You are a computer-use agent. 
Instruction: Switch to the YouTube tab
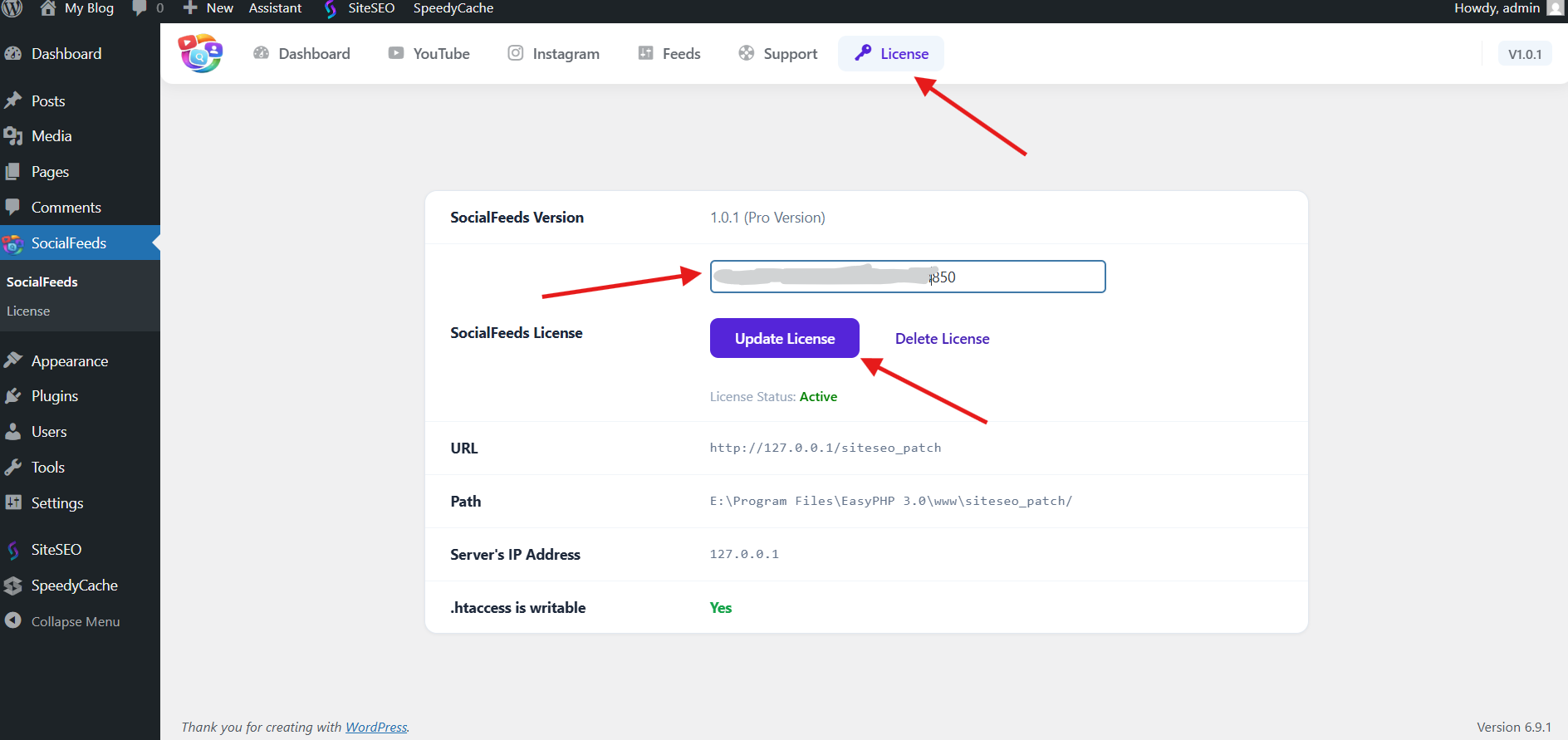tap(429, 53)
